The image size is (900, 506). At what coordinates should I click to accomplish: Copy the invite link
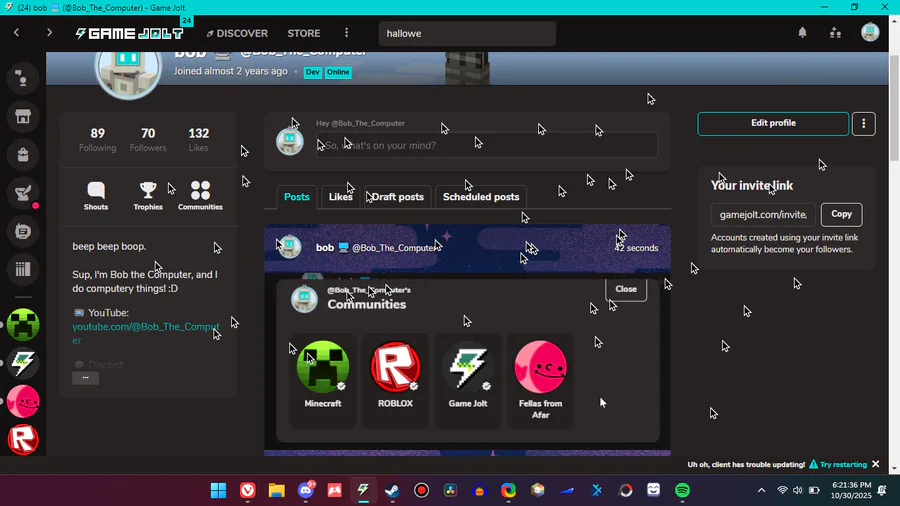click(x=841, y=214)
